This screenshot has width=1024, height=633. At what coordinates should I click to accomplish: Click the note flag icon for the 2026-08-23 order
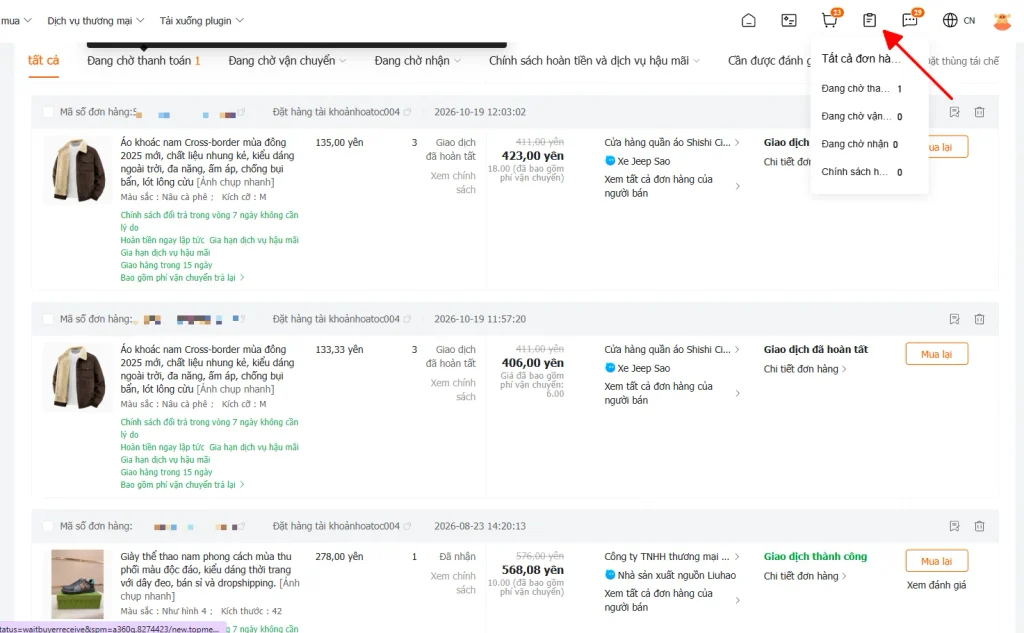coord(954,527)
